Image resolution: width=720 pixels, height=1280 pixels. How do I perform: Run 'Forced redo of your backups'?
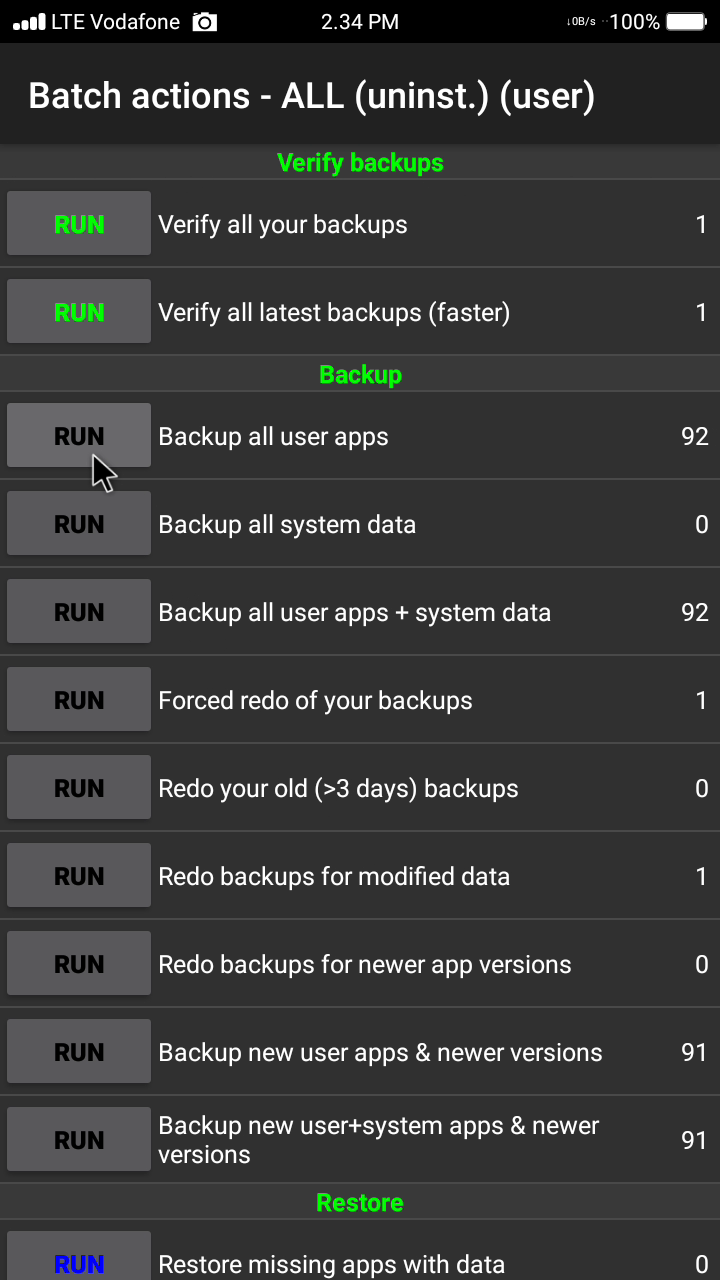point(79,701)
